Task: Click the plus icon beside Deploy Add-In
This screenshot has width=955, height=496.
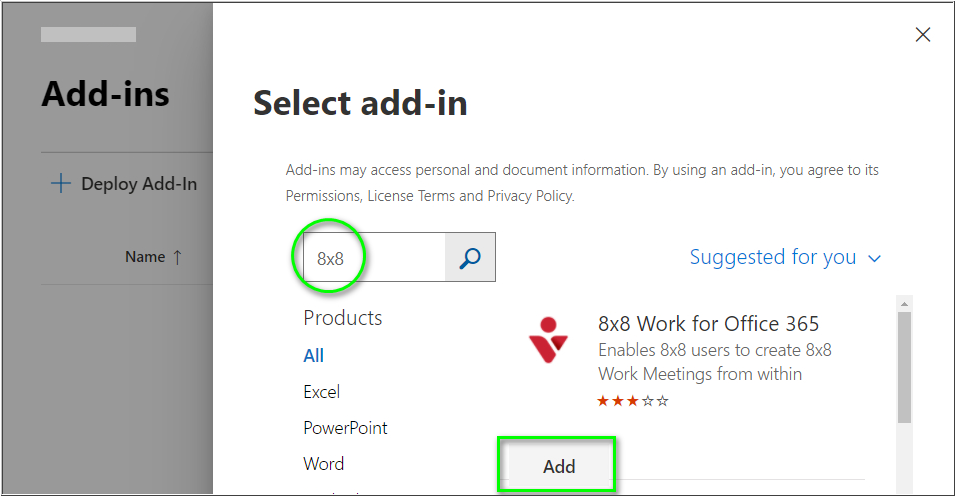Action: tap(60, 183)
